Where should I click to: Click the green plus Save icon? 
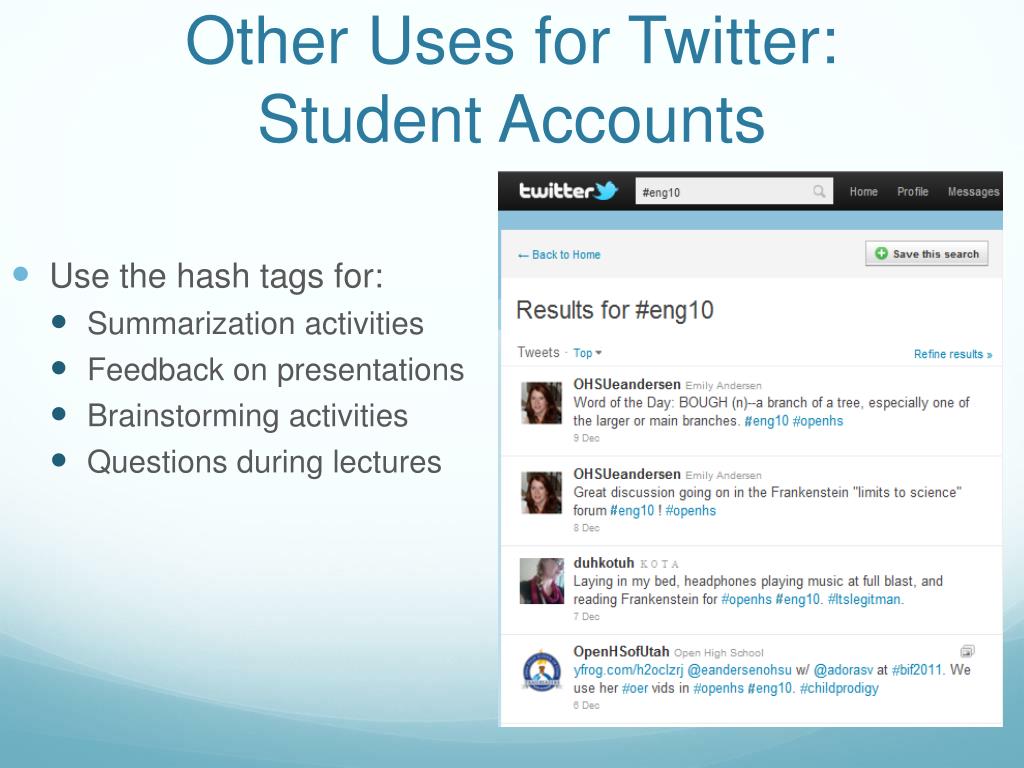point(881,253)
